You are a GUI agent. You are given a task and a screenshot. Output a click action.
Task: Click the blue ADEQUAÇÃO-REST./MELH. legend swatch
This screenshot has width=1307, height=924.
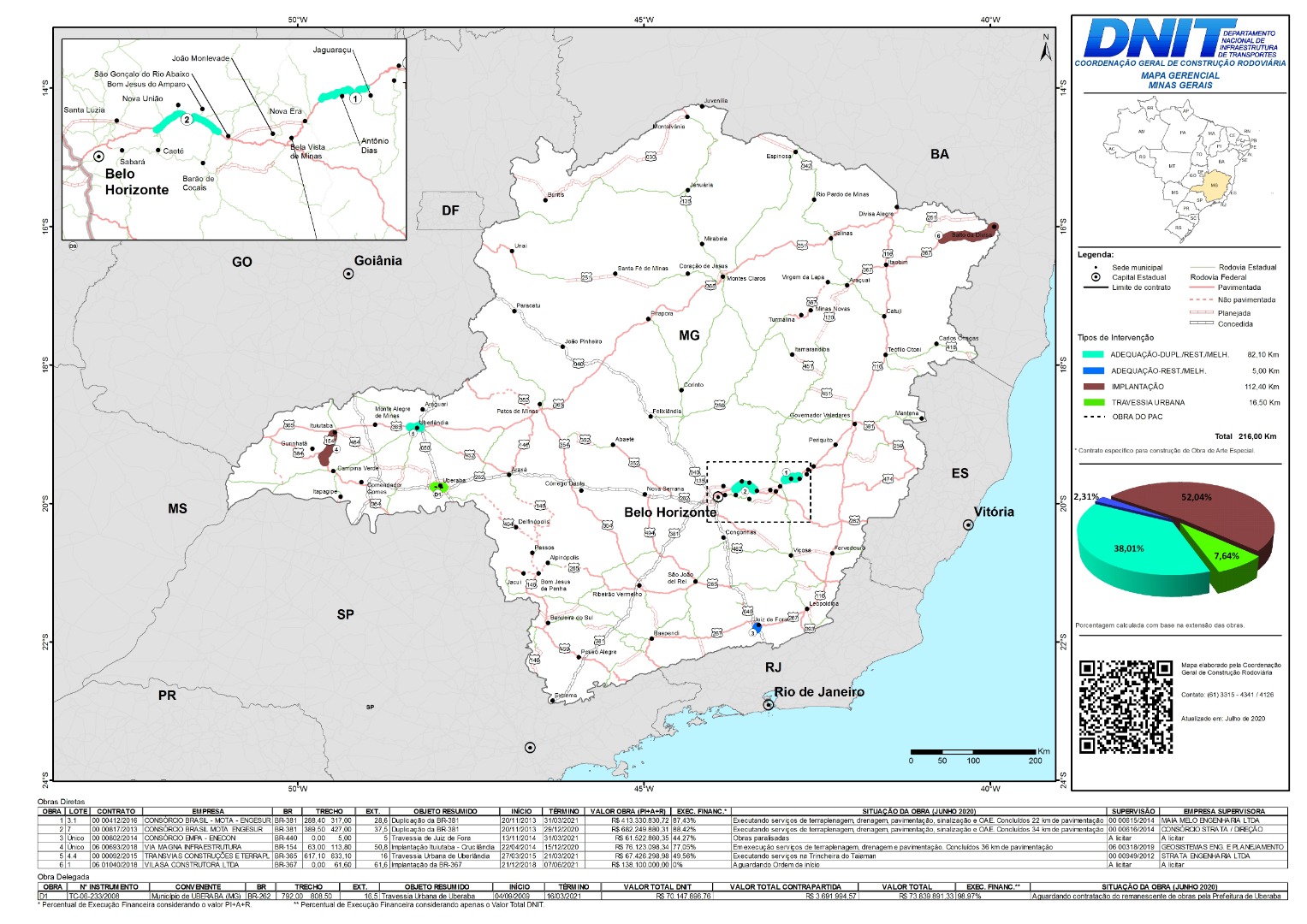1093,370
